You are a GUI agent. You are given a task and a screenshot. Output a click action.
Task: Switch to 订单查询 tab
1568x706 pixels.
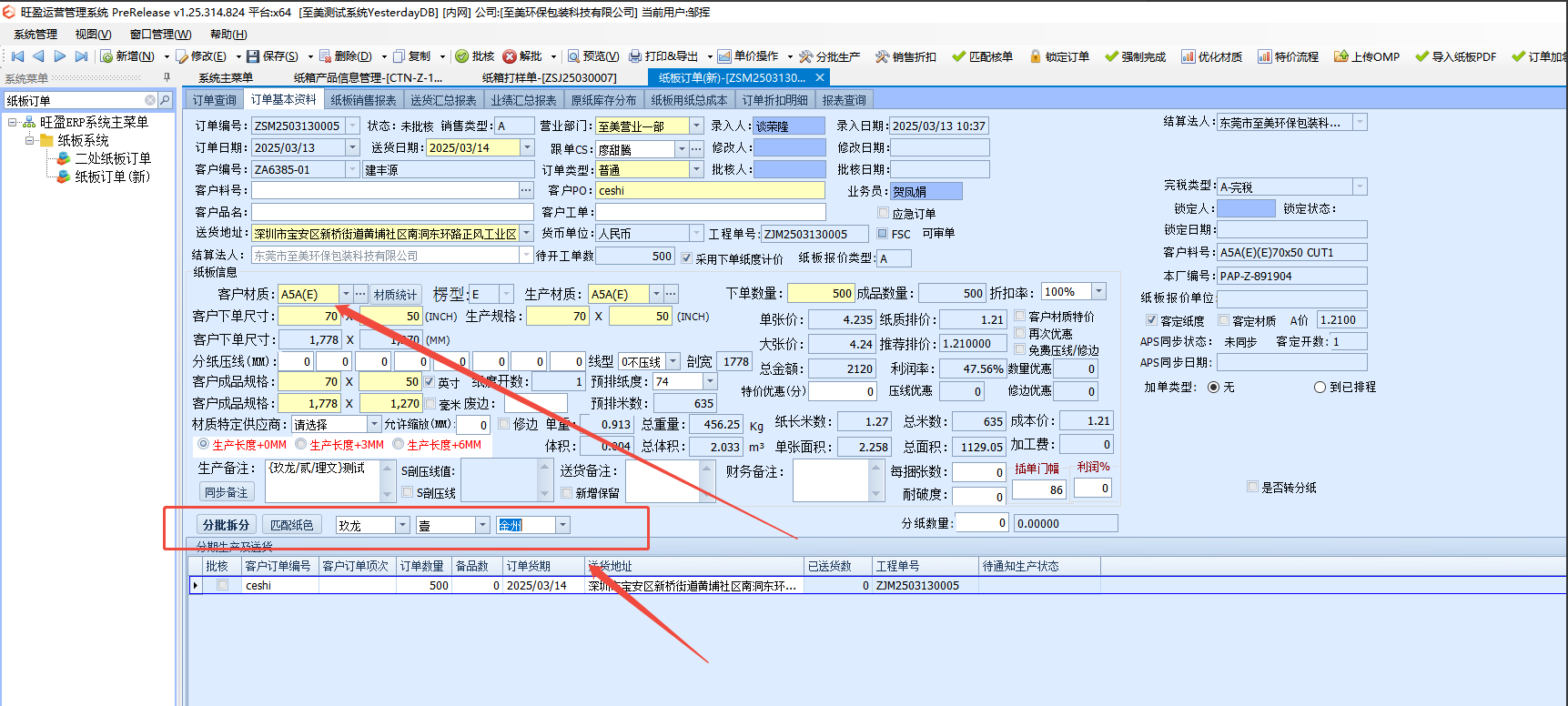tap(215, 100)
